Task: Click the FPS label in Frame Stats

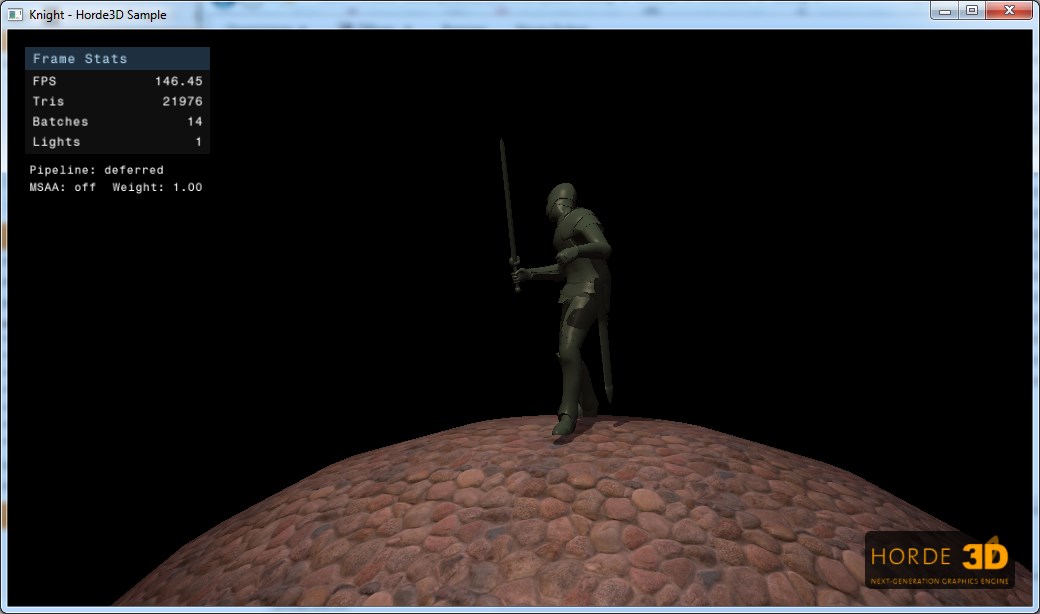Action: (x=44, y=81)
